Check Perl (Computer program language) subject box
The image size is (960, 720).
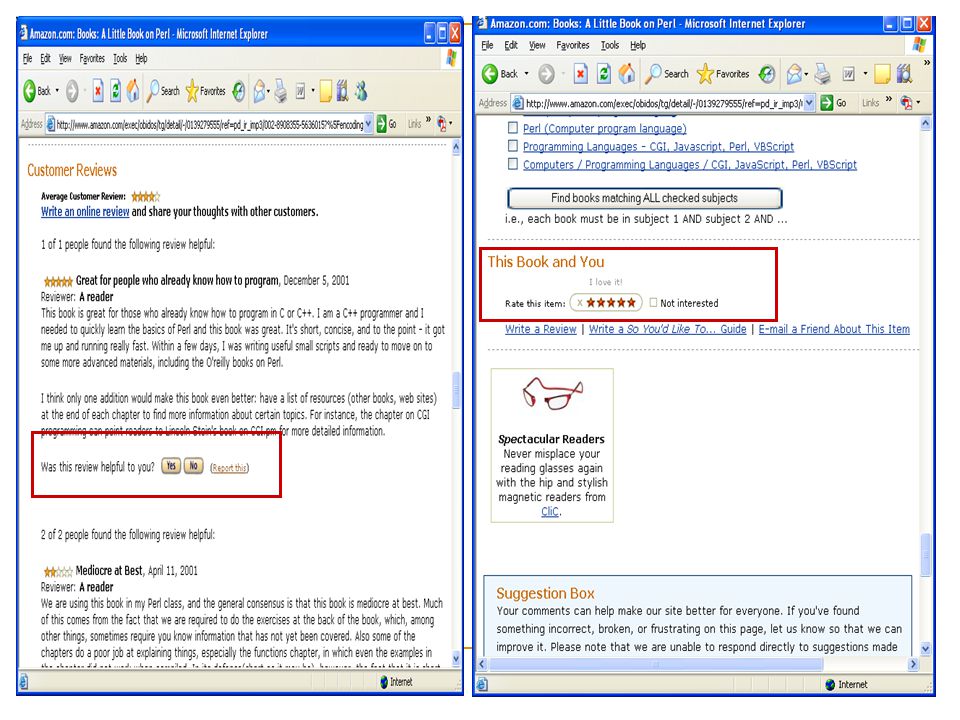512,128
